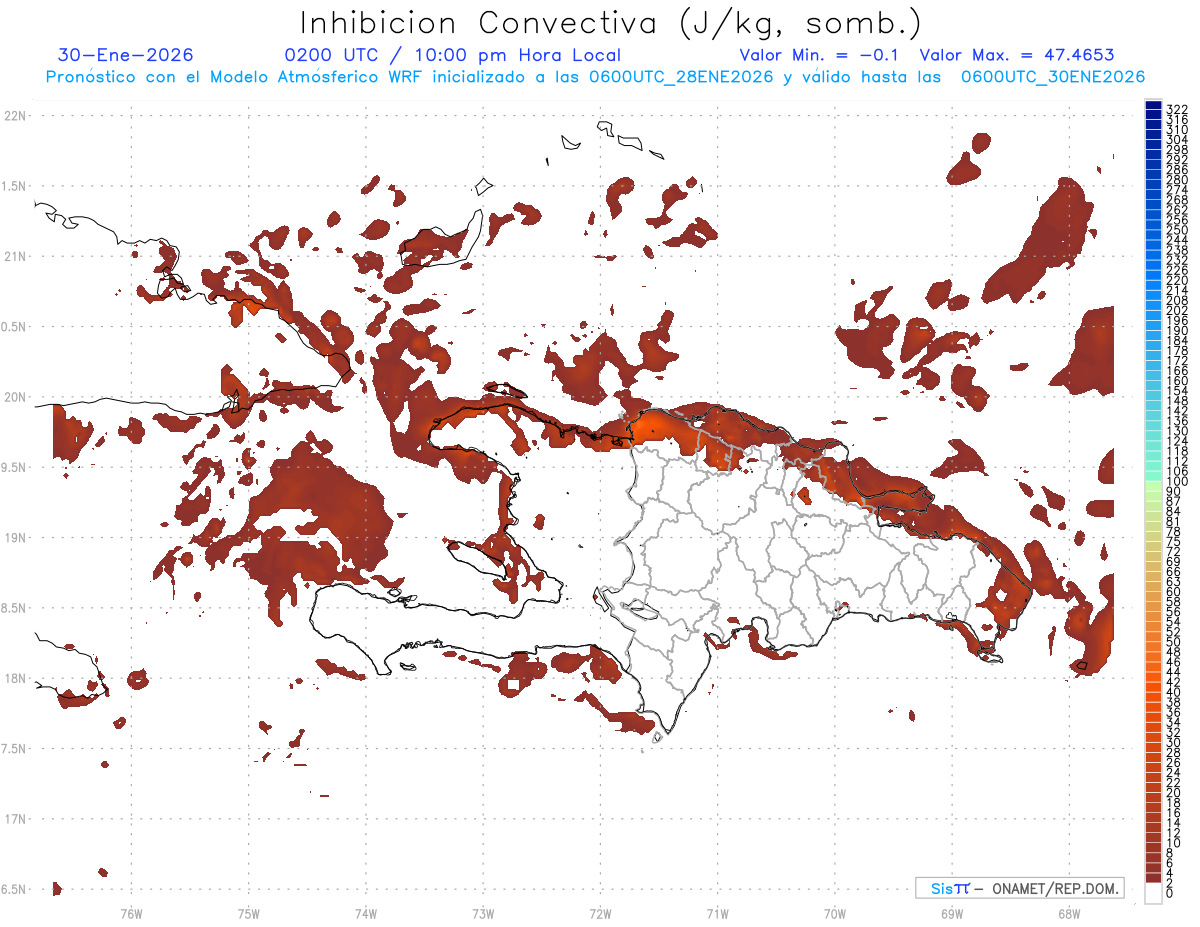Click the white swatch beside "0" on the legend

coord(1153,893)
